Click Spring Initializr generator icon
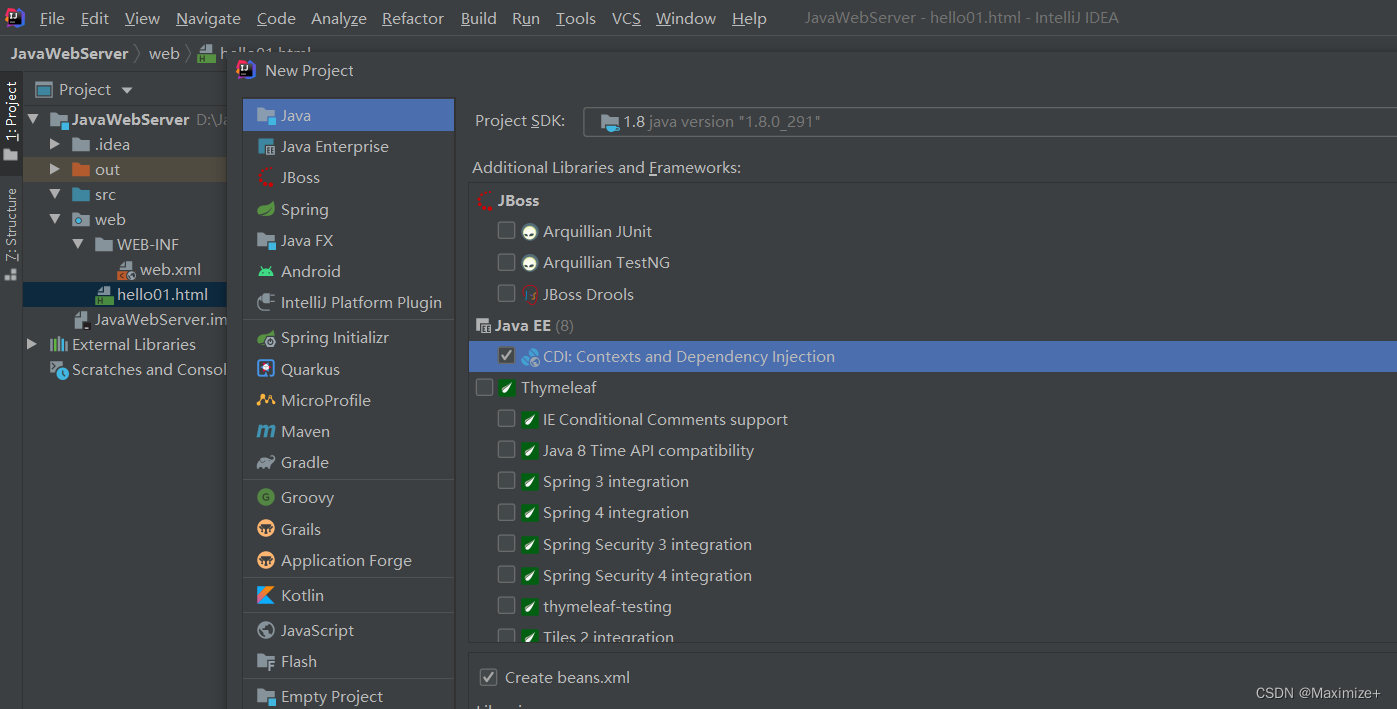Screen dimensions: 1397x709 click(x=266, y=338)
